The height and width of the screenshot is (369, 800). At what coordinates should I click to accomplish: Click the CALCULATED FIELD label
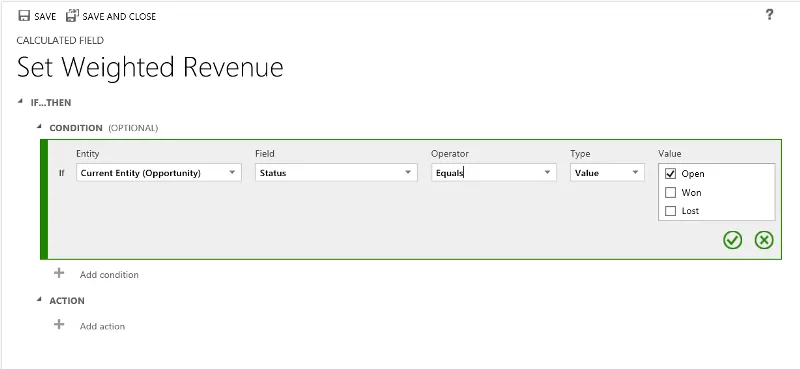click(x=60, y=40)
